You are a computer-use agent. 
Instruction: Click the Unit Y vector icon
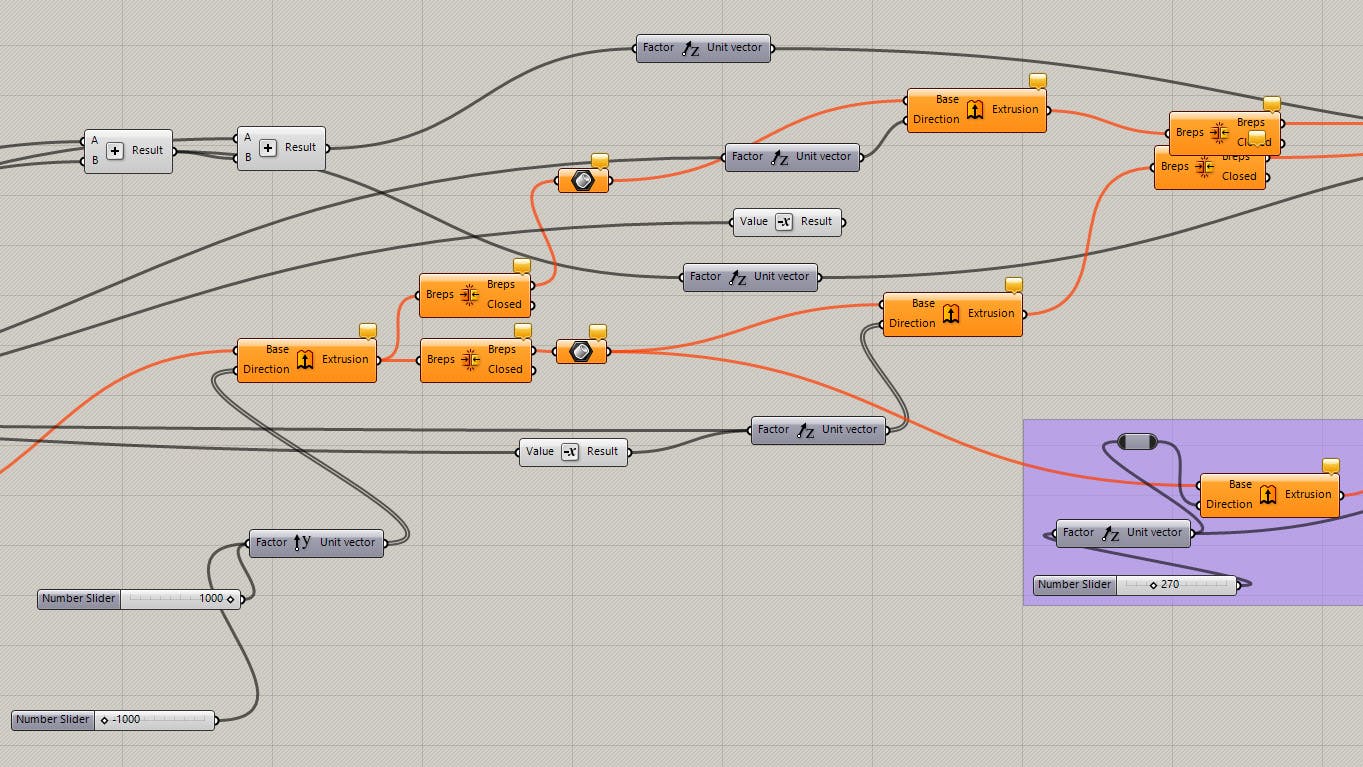point(303,543)
